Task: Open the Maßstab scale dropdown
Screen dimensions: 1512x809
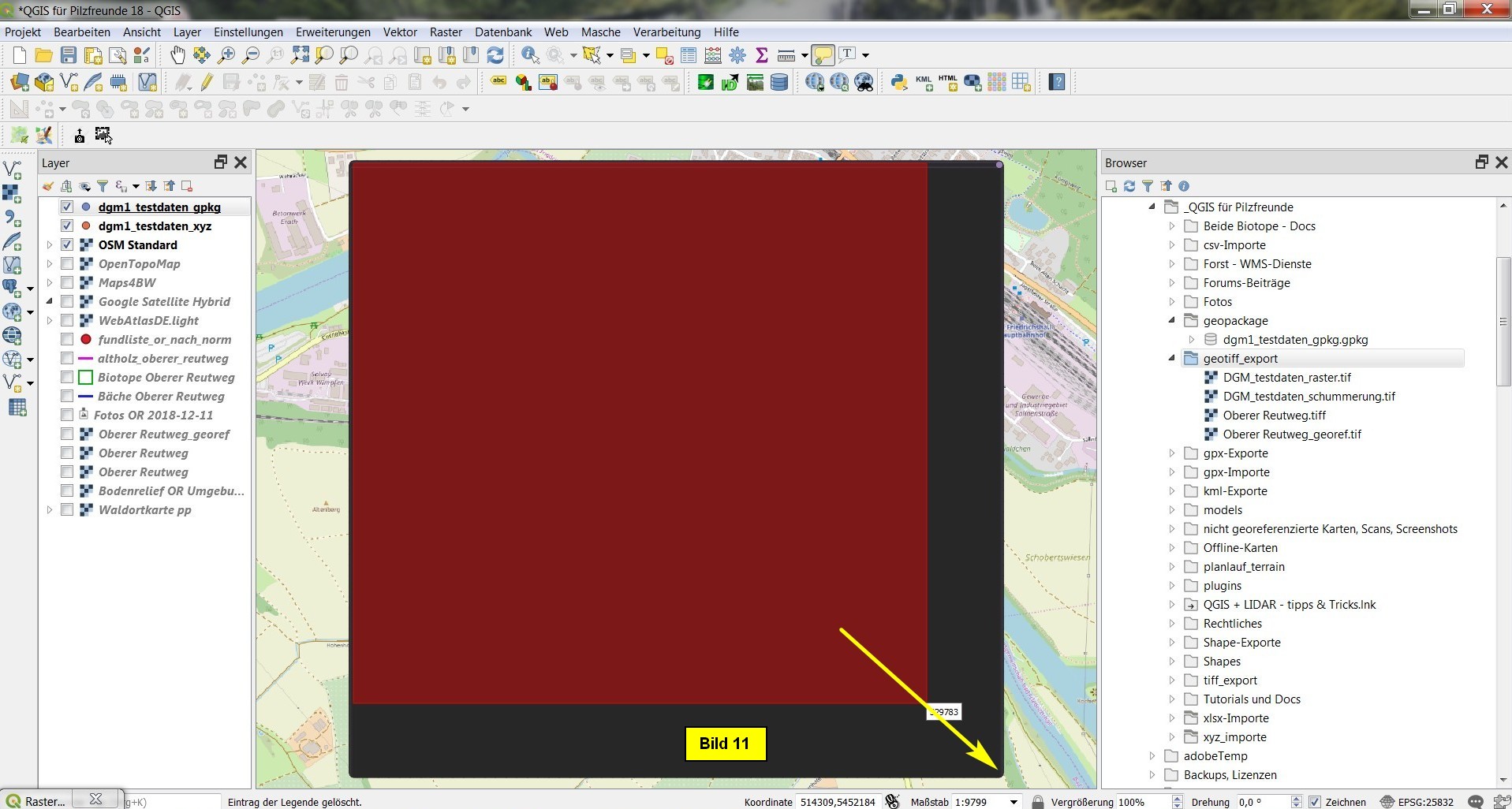Action: click(x=1014, y=802)
